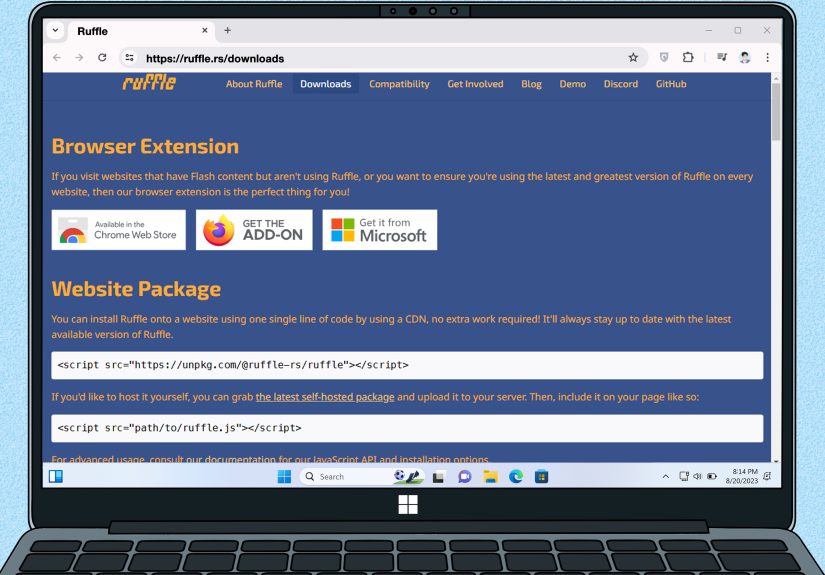Click the Website Package heading
825x575 pixels.
[x=136, y=289]
